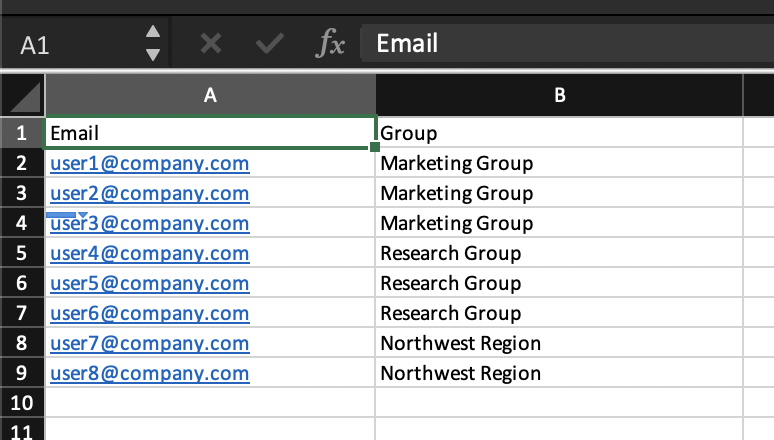
Task: Click the Select All corner triangle
Action: [x=23, y=96]
